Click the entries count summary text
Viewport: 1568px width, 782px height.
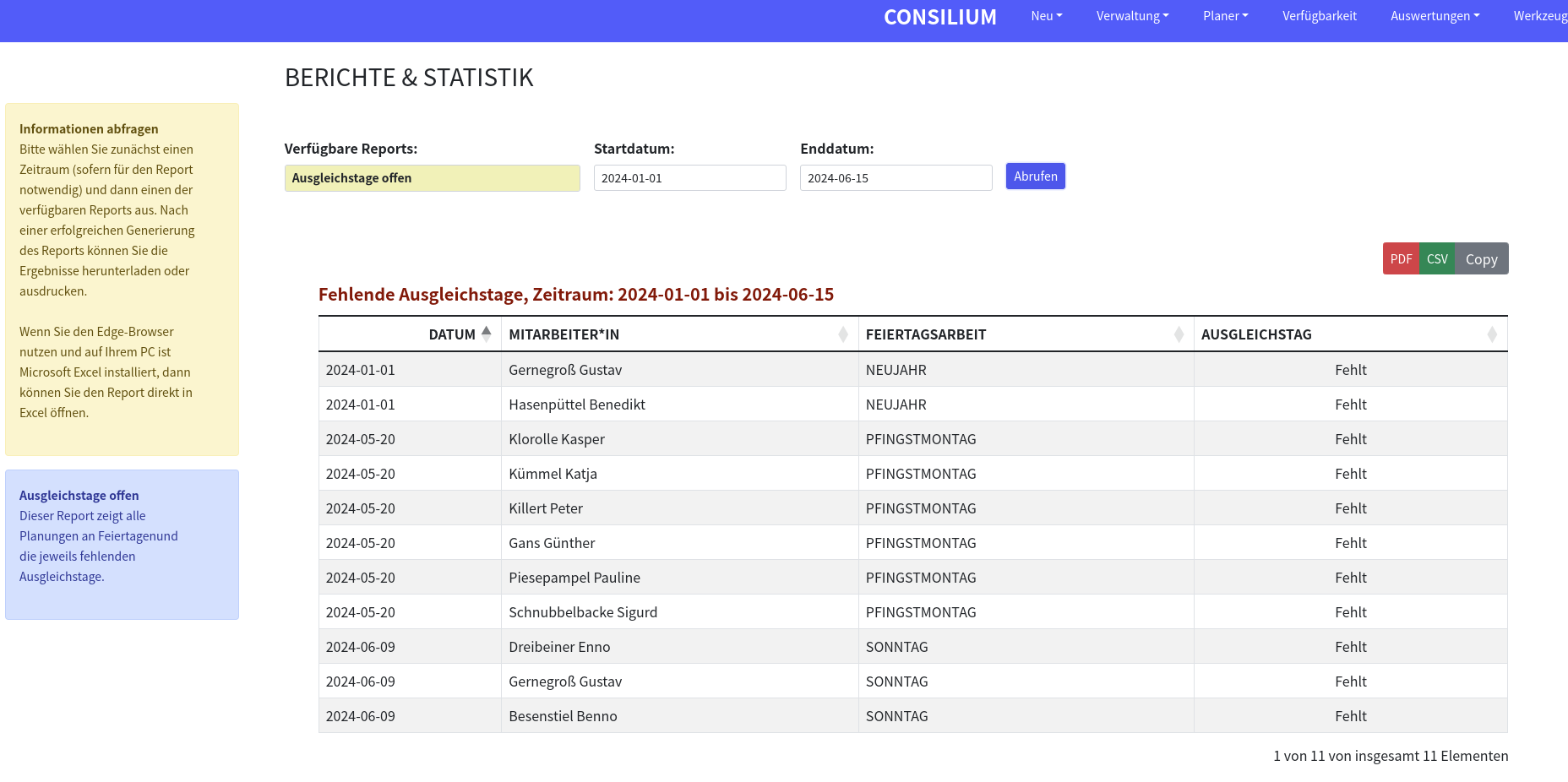[x=1391, y=756]
